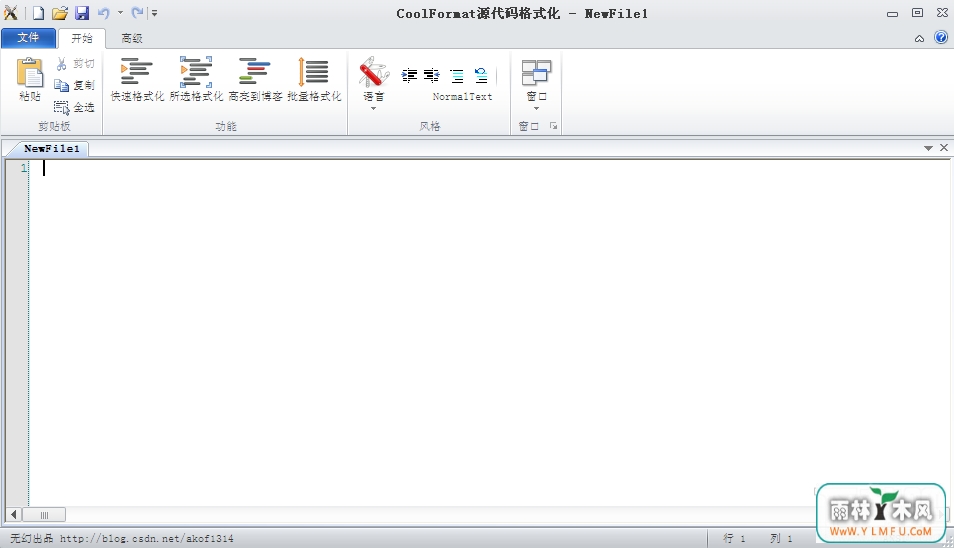The image size is (954, 548).
Task: Run 快速格式化 quick format
Action: (x=137, y=79)
